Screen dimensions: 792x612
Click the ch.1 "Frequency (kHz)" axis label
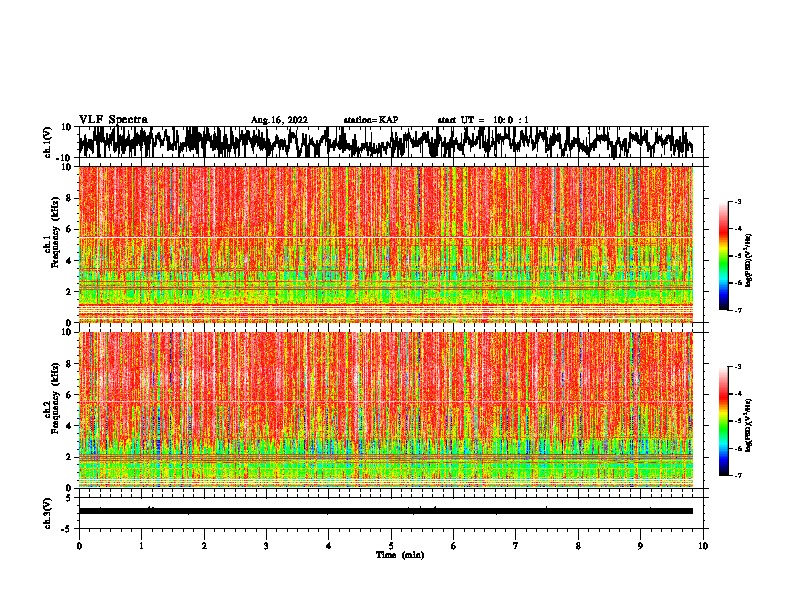tap(55, 233)
